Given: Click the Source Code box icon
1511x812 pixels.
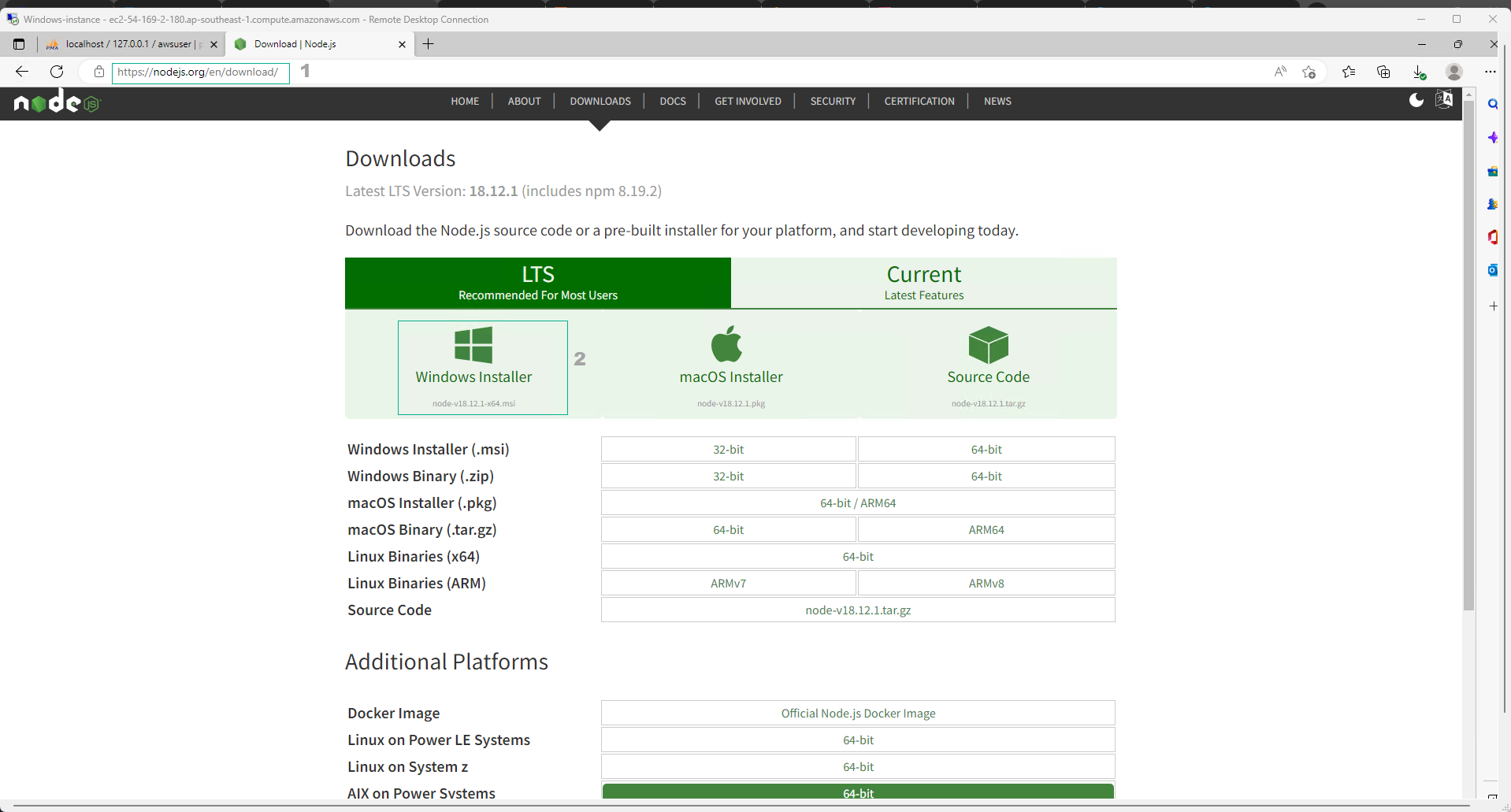Looking at the screenshot, I should click(x=988, y=345).
